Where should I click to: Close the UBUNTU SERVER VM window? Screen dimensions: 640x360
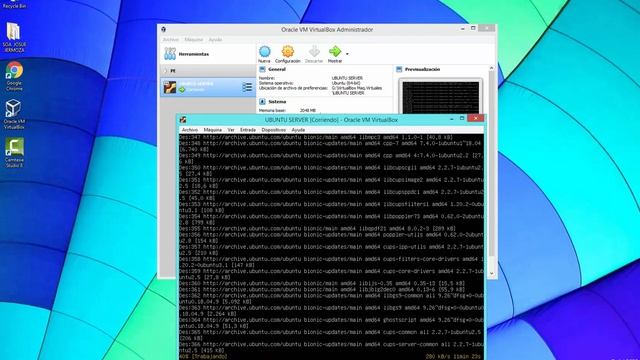(476, 118)
